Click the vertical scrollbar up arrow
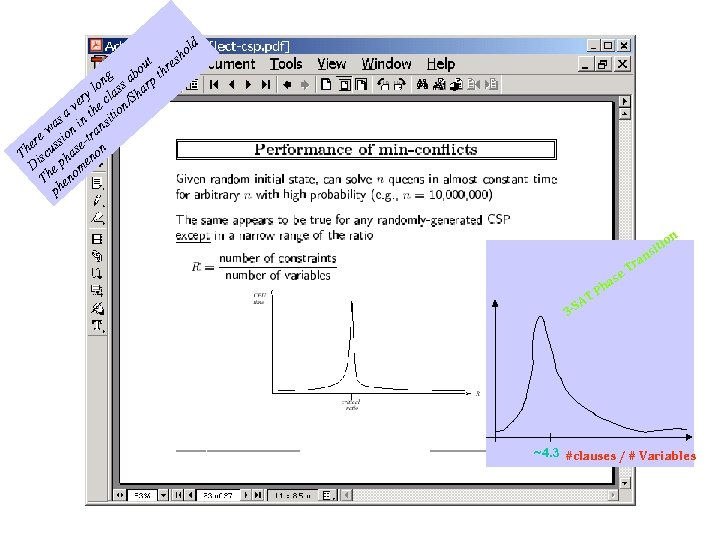Screen dimensions: 720x540 (624, 113)
